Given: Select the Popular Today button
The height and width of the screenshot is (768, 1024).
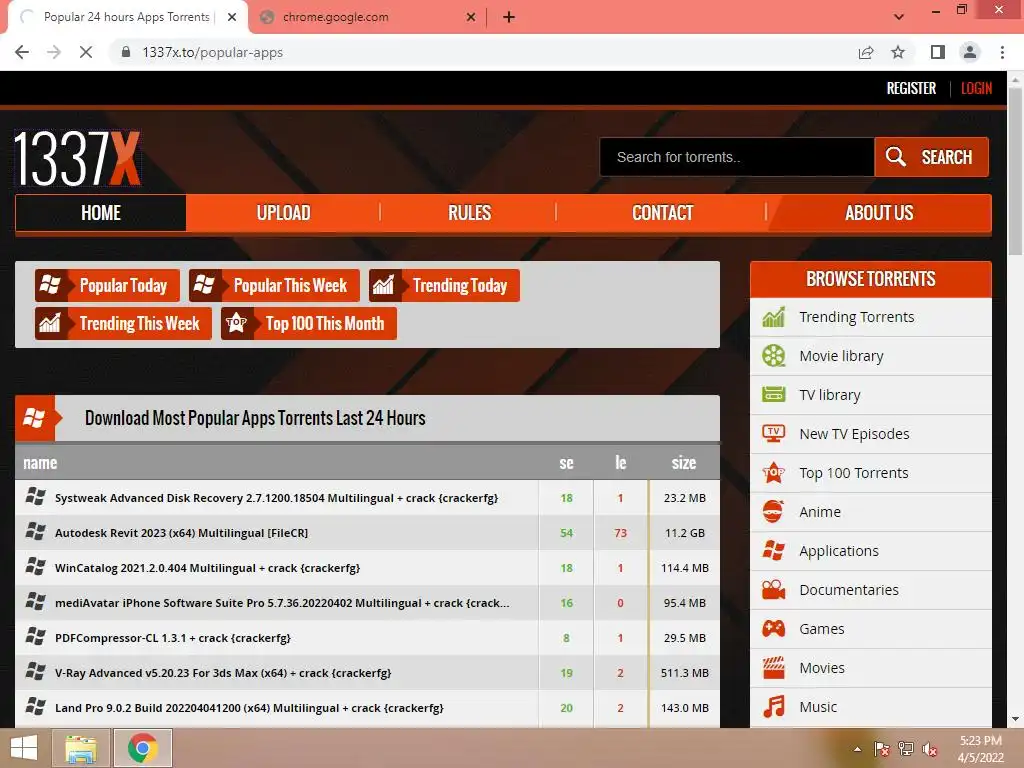Looking at the screenshot, I should pyautogui.click(x=107, y=285).
